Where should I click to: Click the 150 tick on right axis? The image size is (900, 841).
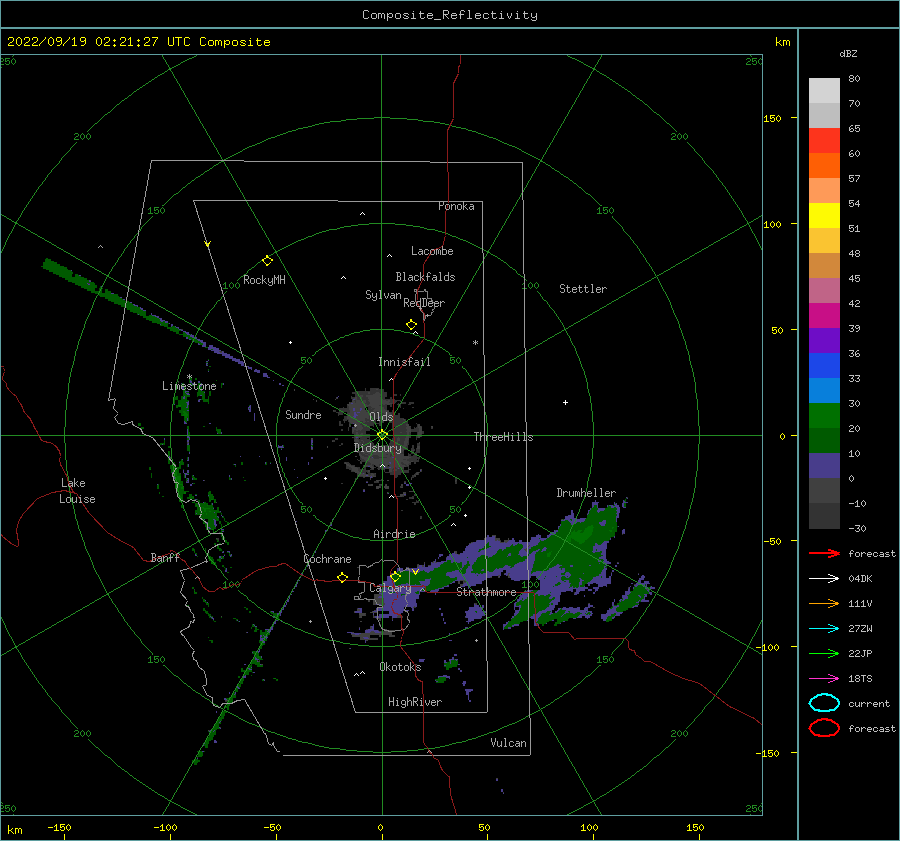tap(772, 118)
